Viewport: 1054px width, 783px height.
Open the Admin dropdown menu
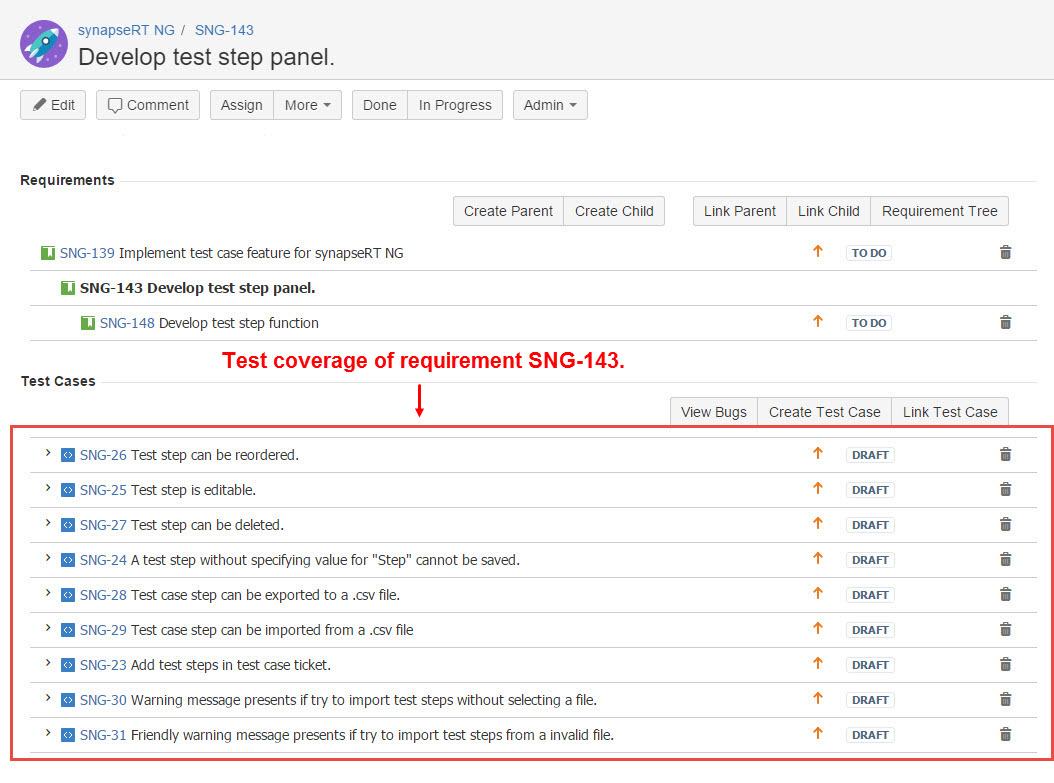549,105
